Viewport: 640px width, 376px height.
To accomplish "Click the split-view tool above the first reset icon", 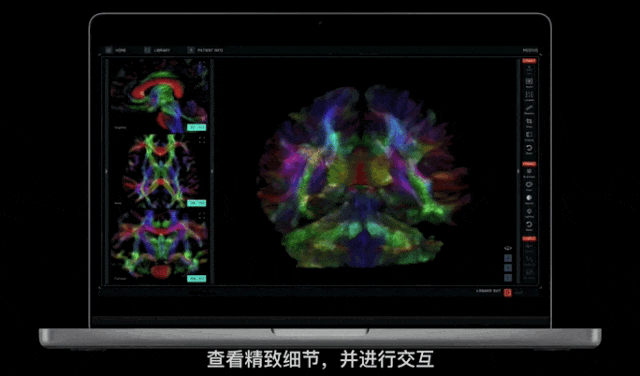I will coord(529,135).
